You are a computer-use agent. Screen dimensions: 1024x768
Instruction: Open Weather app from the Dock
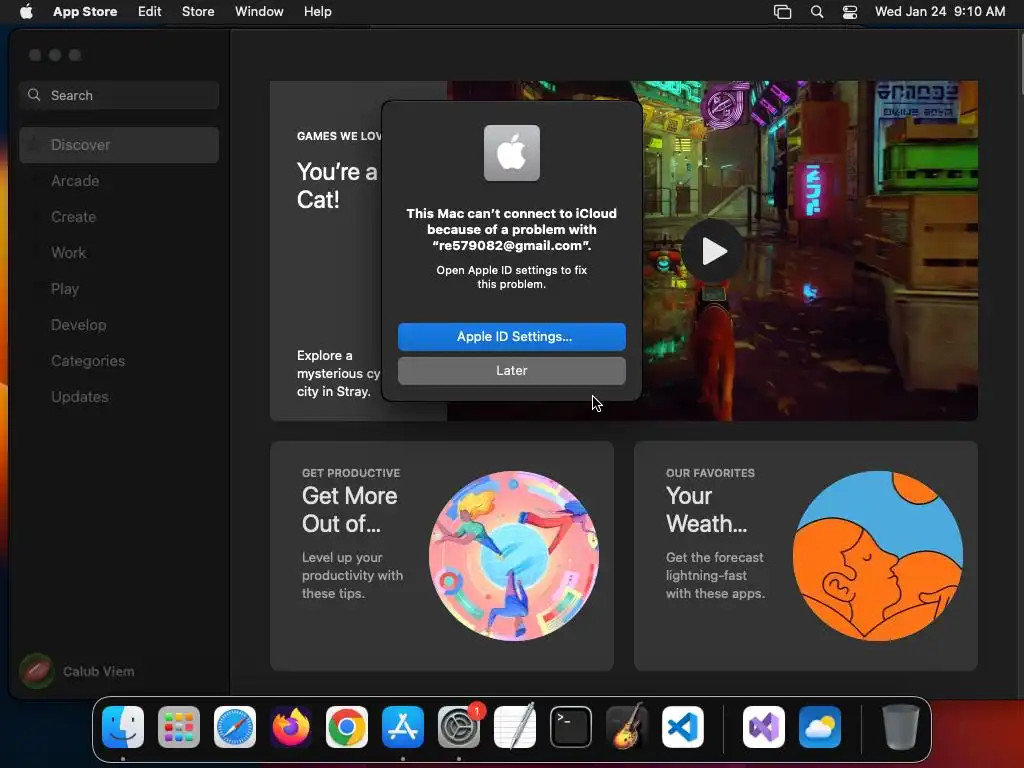click(x=820, y=727)
